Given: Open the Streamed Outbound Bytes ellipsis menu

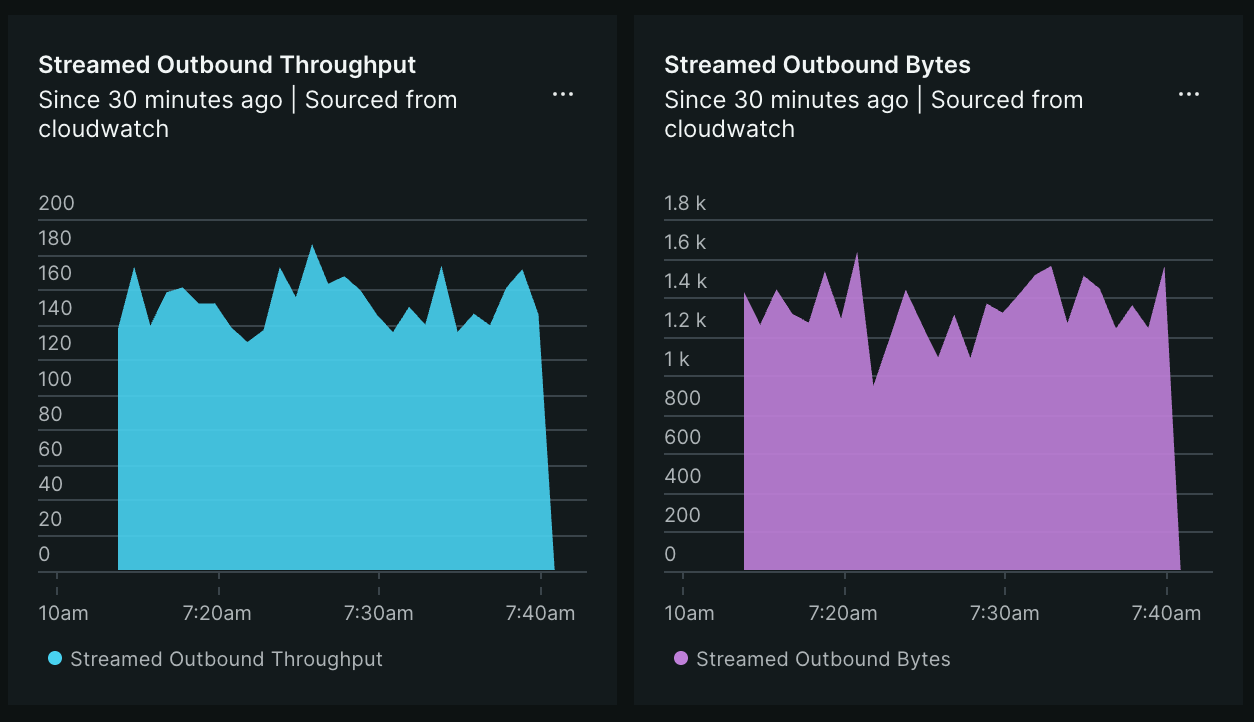Looking at the screenshot, I should pyautogui.click(x=1188, y=94).
